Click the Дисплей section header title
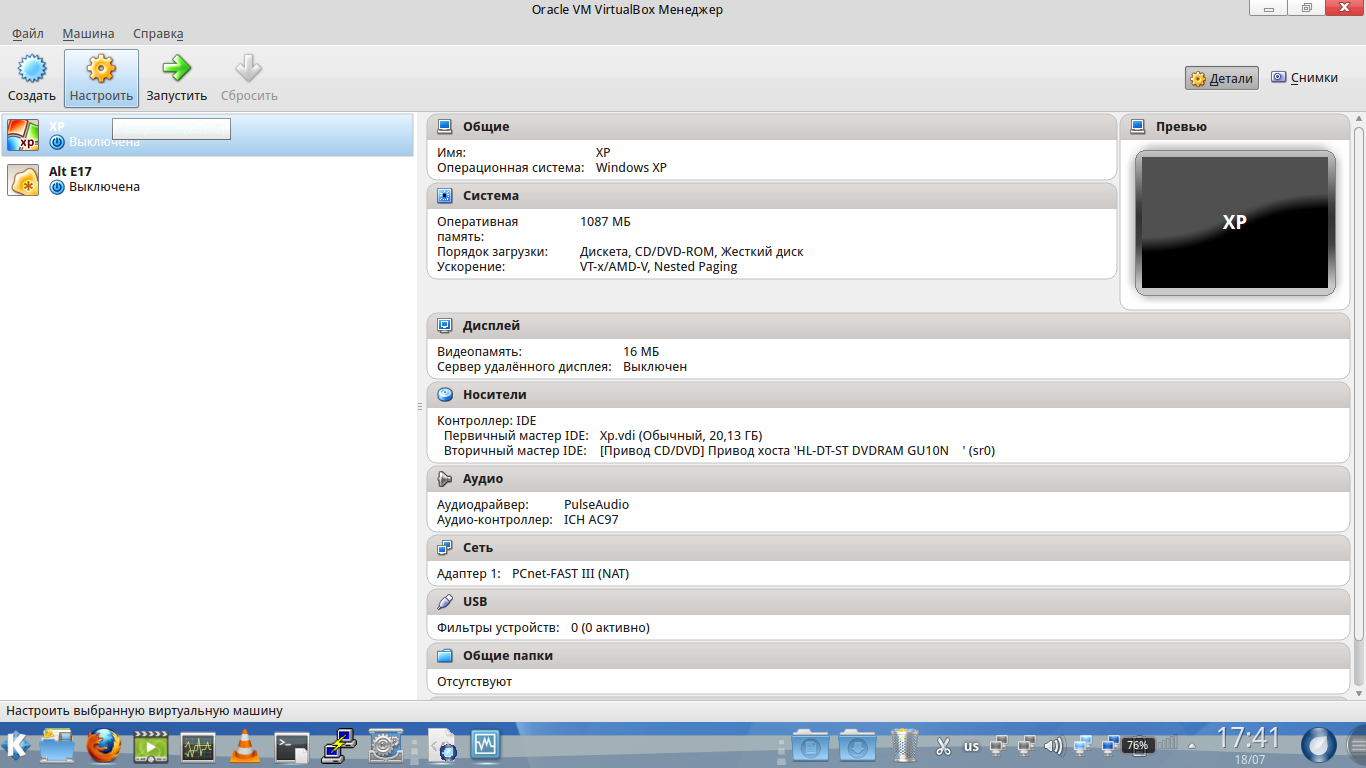 coord(491,326)
